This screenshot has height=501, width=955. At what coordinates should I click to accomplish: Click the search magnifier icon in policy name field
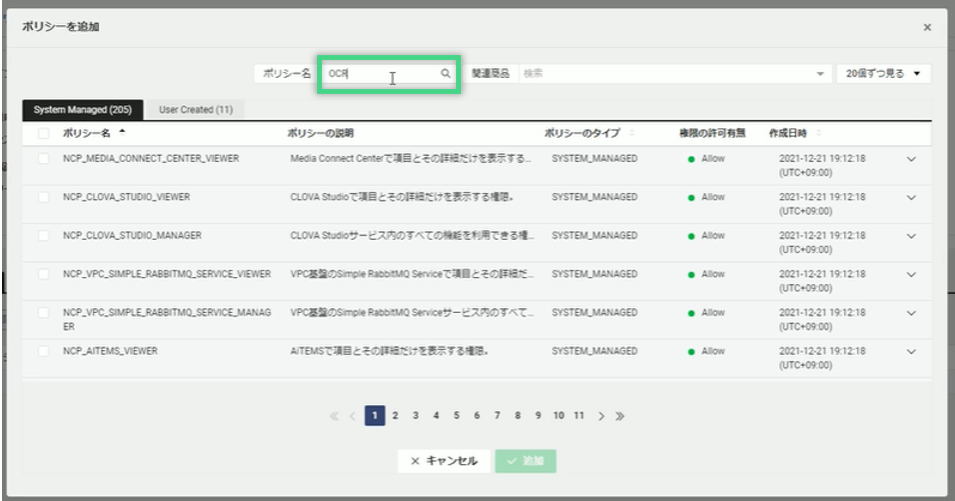pyautogui.click(x=446, y=74)
